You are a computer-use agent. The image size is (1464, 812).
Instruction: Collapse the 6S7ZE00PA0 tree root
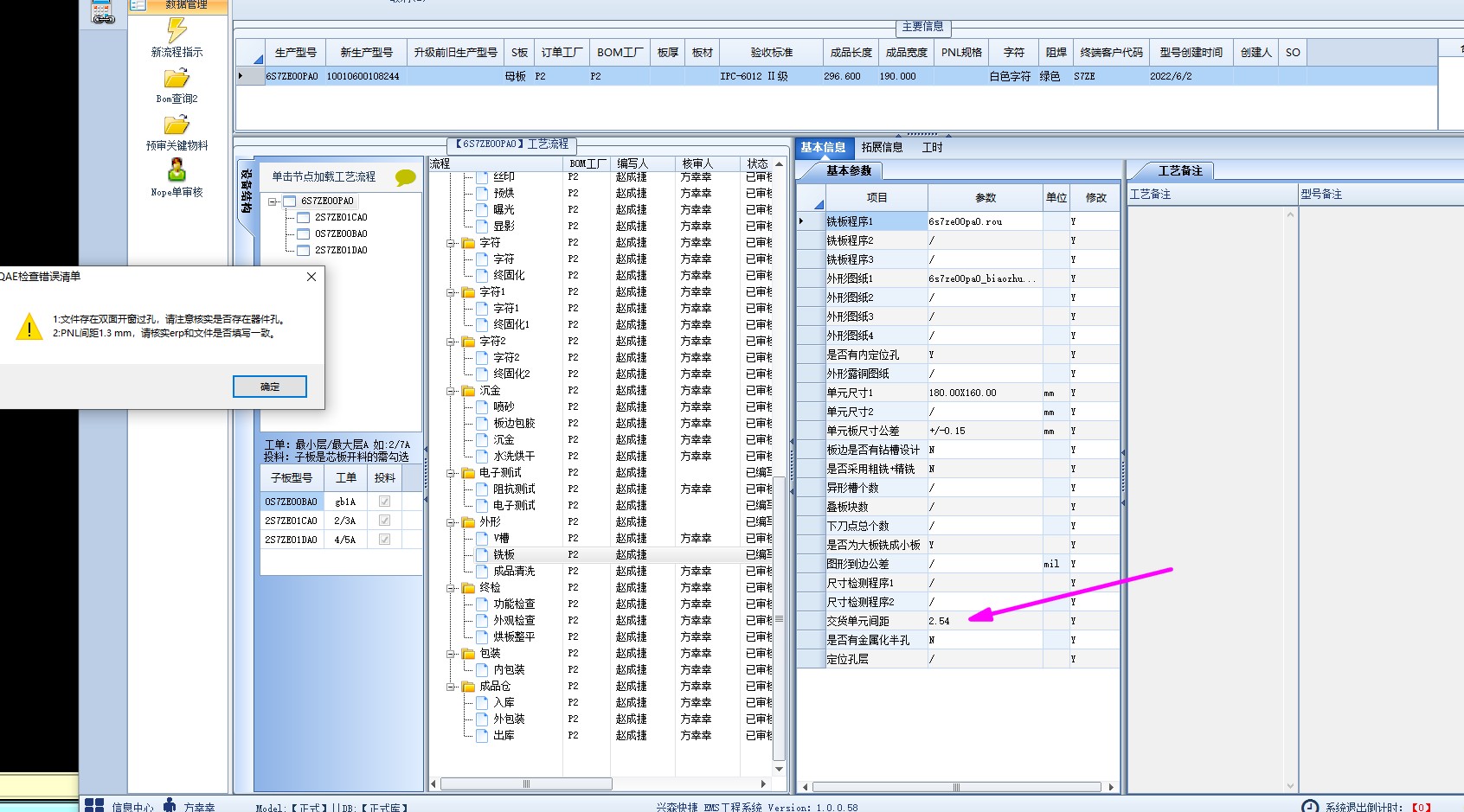(273, 201)
